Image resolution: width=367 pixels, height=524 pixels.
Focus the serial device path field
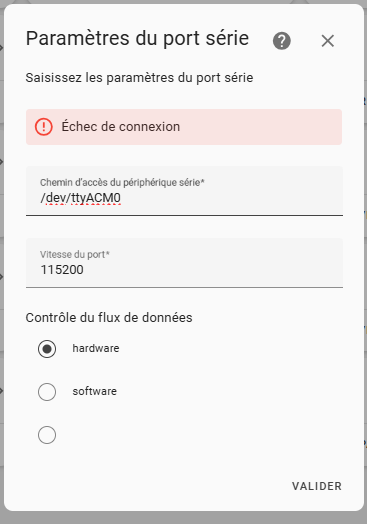pos(184,191)
